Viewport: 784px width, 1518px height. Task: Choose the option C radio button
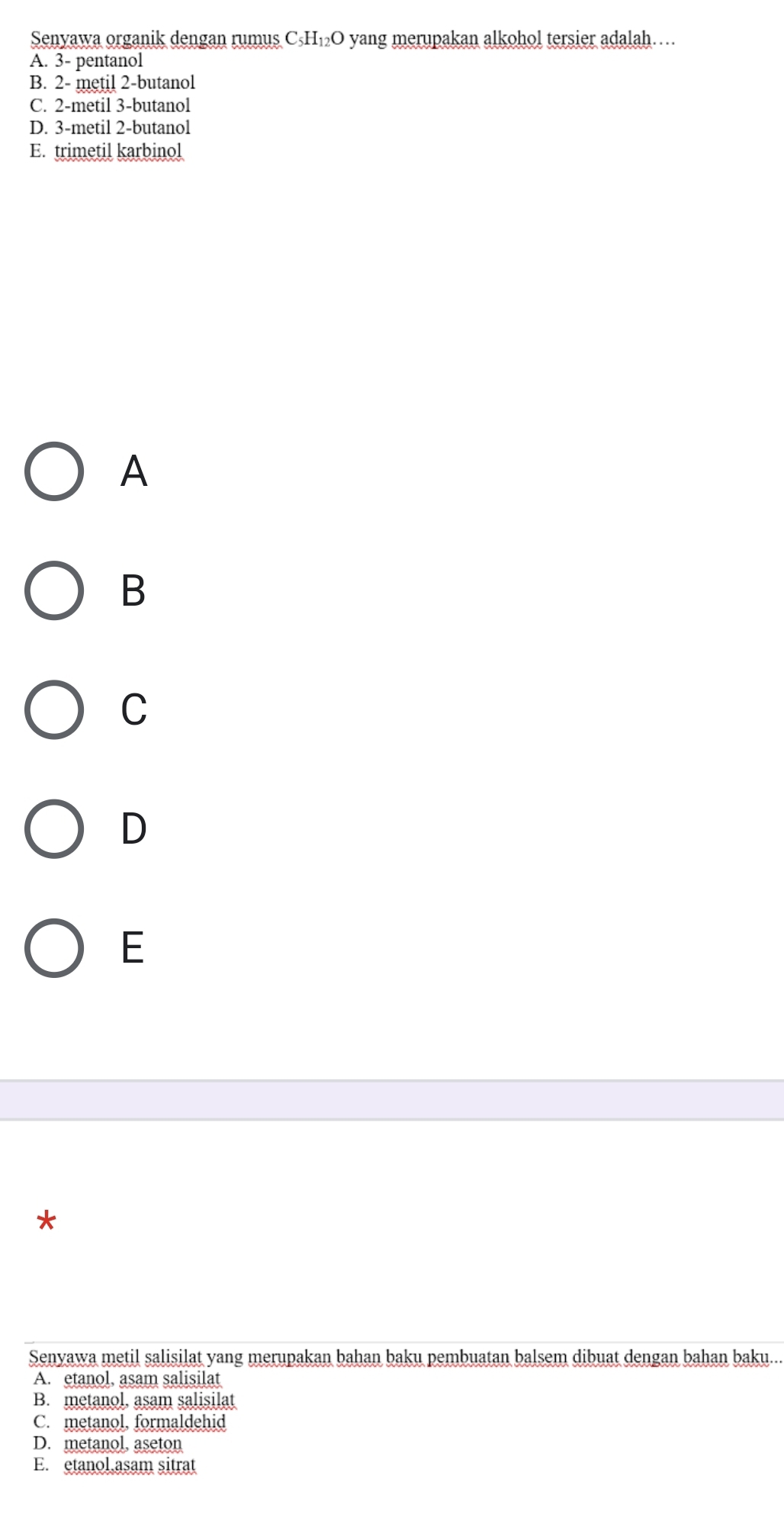pos(54,709)
